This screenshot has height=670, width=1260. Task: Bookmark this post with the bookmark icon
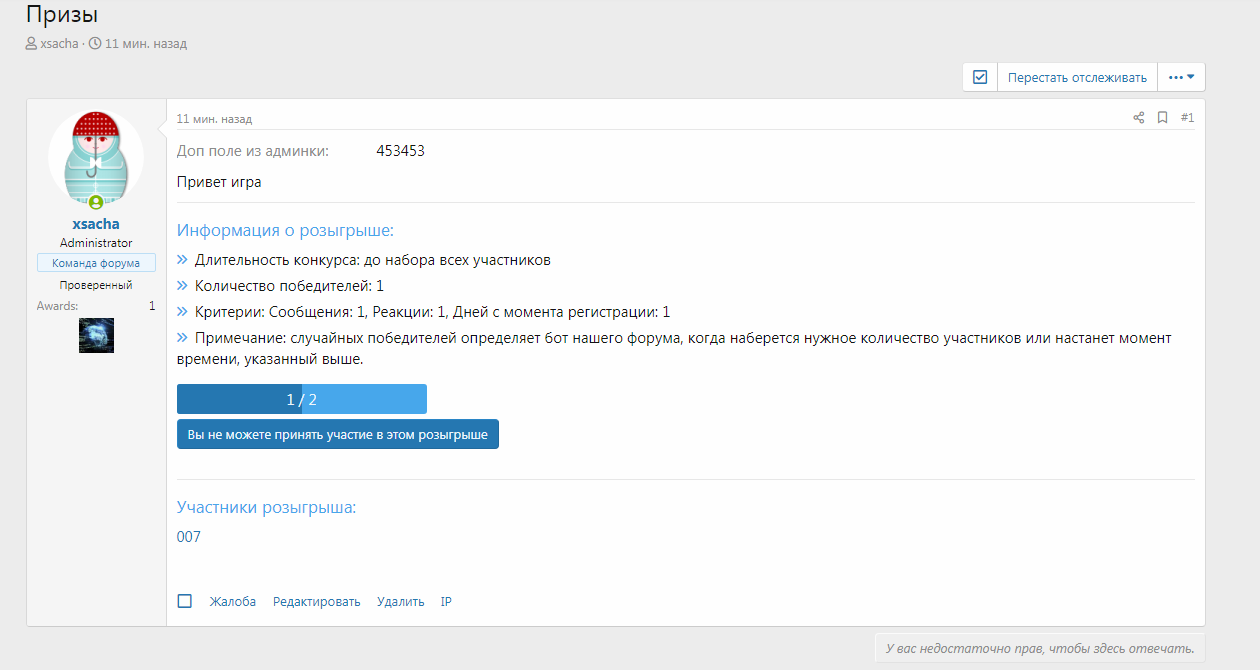[1162, 118]
